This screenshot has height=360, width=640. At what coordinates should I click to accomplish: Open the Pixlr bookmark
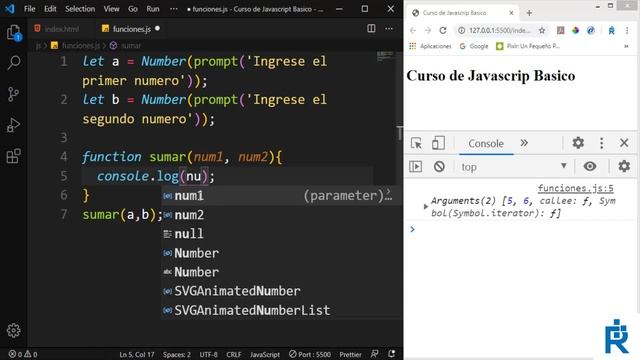(x=528, y=46)
